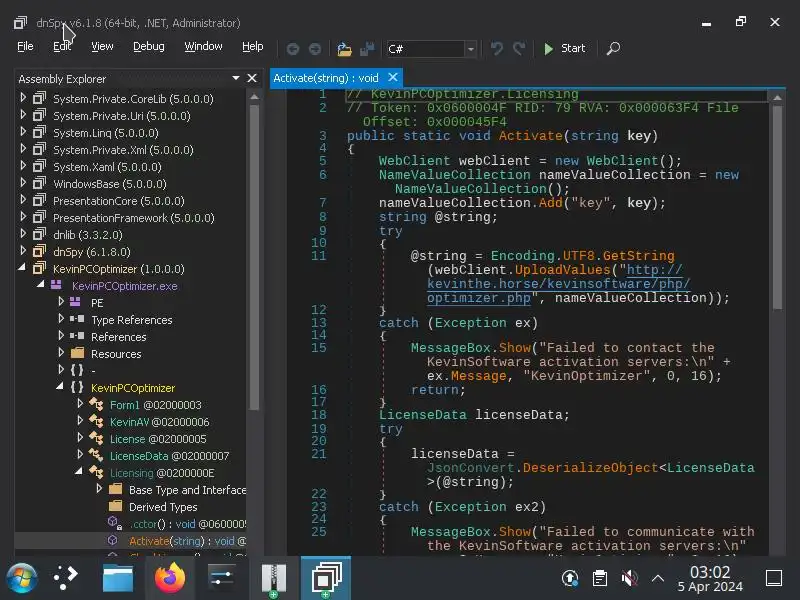
Task: Open the search magnifier tool
Action: (x=613, y=48)
